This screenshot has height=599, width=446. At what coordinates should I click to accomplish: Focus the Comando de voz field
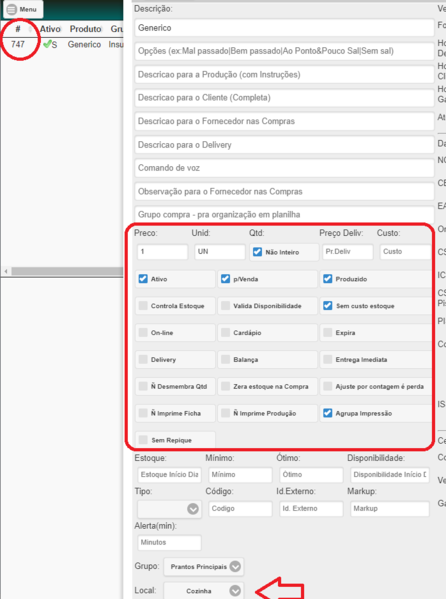coord(284,168)
